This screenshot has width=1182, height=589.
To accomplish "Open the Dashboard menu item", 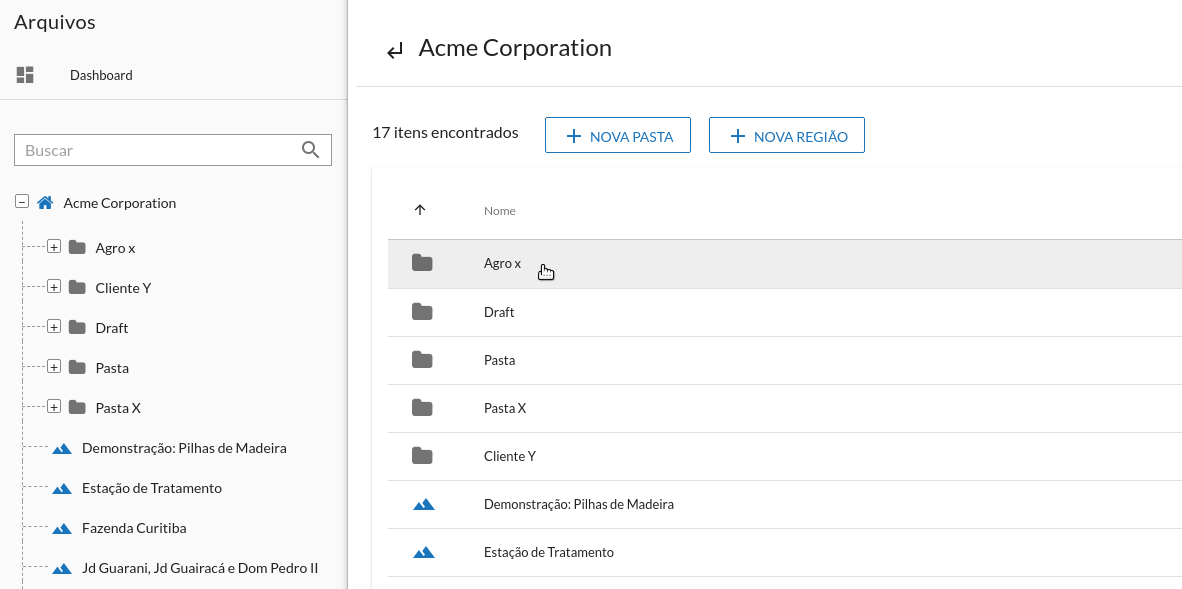I will click(101, 75).
